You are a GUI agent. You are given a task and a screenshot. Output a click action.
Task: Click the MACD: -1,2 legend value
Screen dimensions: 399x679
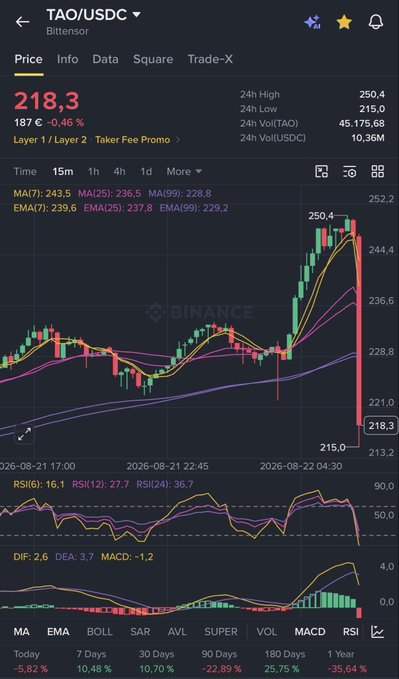(x=127, y=557)
